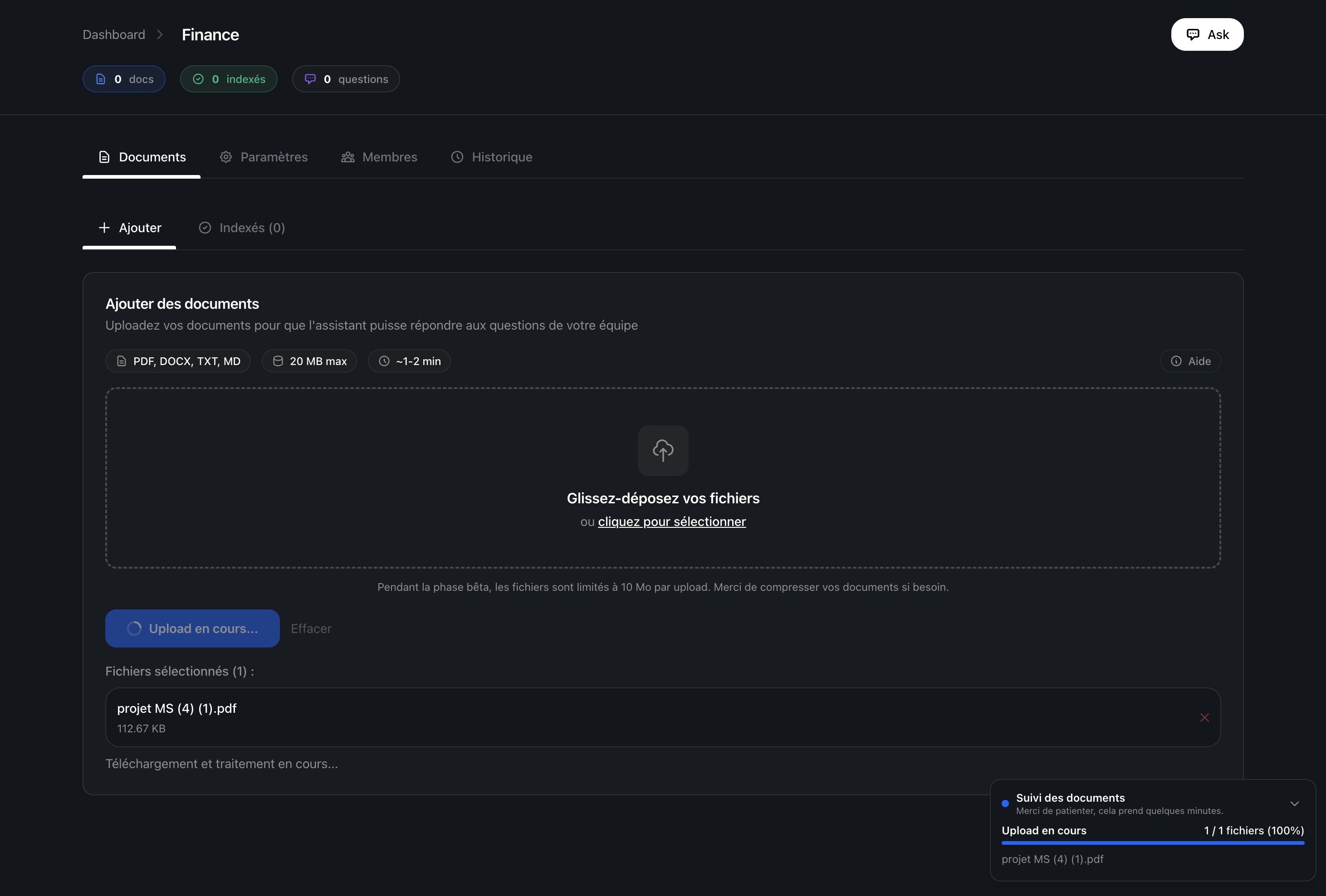Click the purple chat icon in the questions badge
The image size is (1326, 896).
tap(310, 79)
